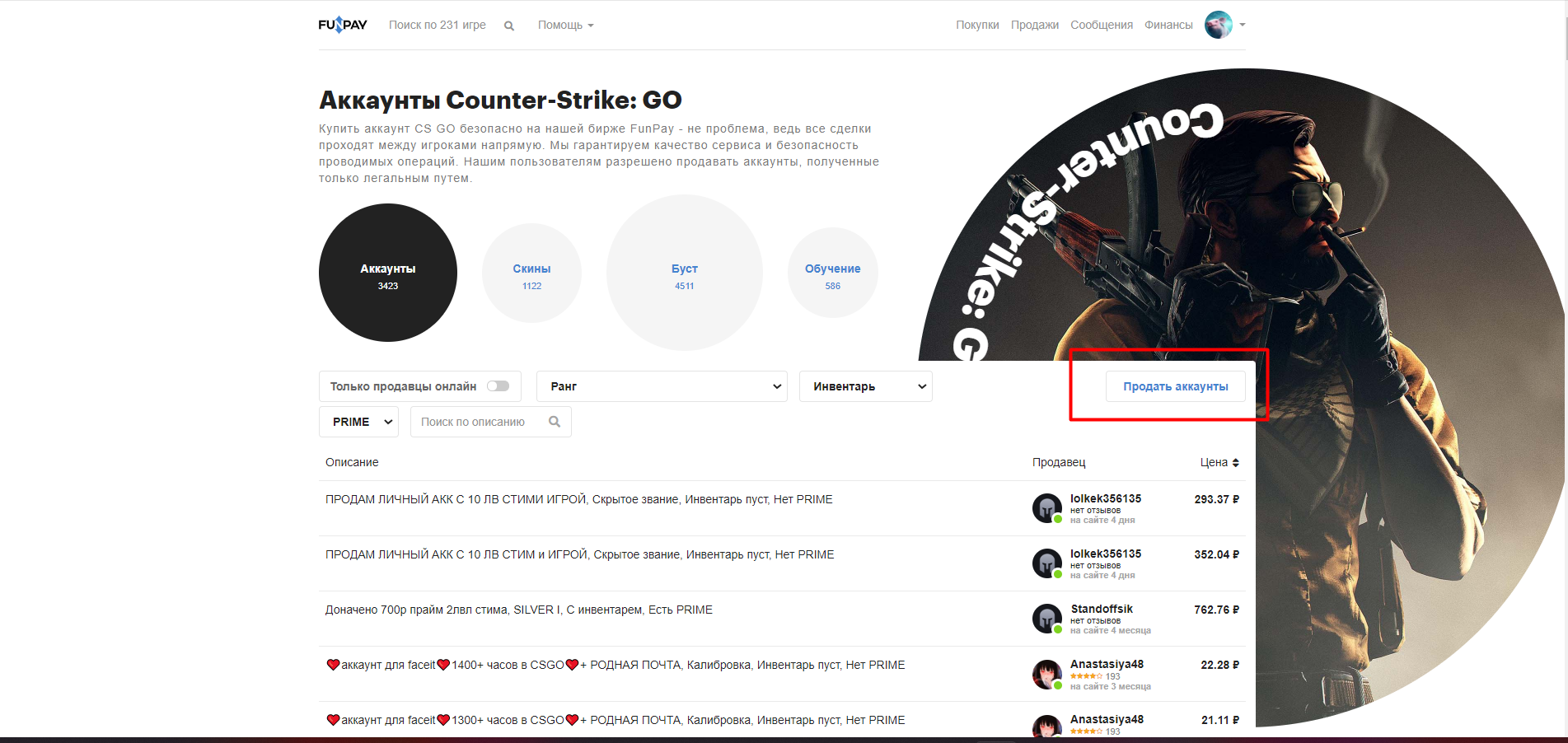Switch to the Скины category circle
The height and width of the screenshot is (743, 1568).
tap(531, 273)
